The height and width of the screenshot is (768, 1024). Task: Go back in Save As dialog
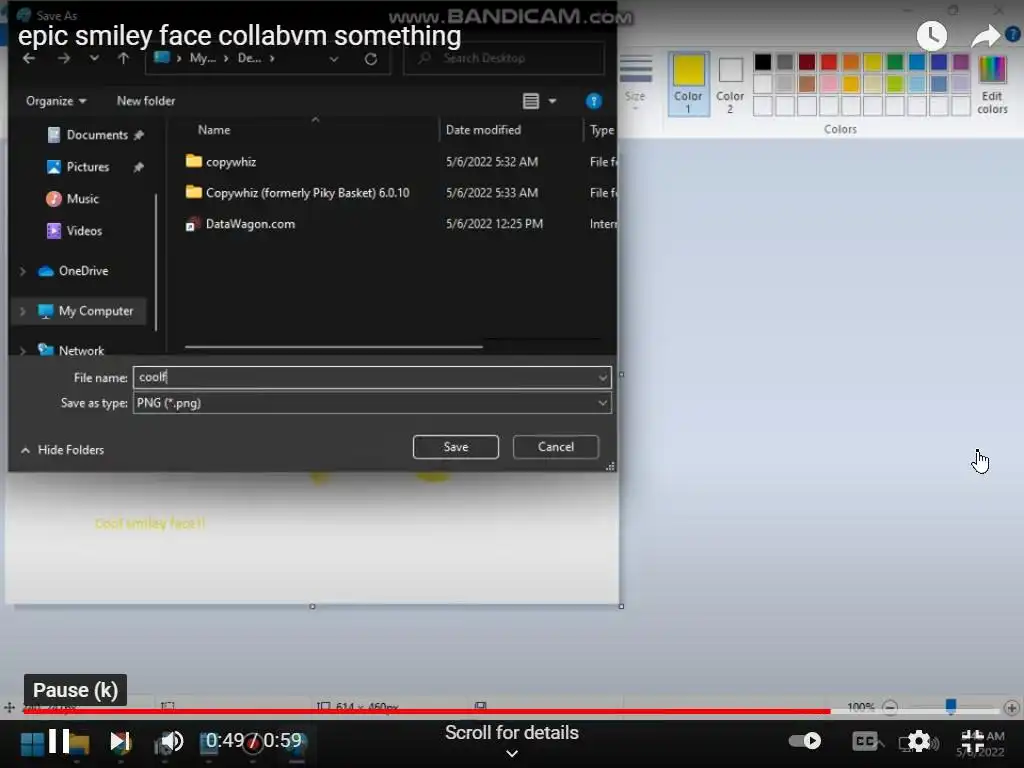click(29, 58)
